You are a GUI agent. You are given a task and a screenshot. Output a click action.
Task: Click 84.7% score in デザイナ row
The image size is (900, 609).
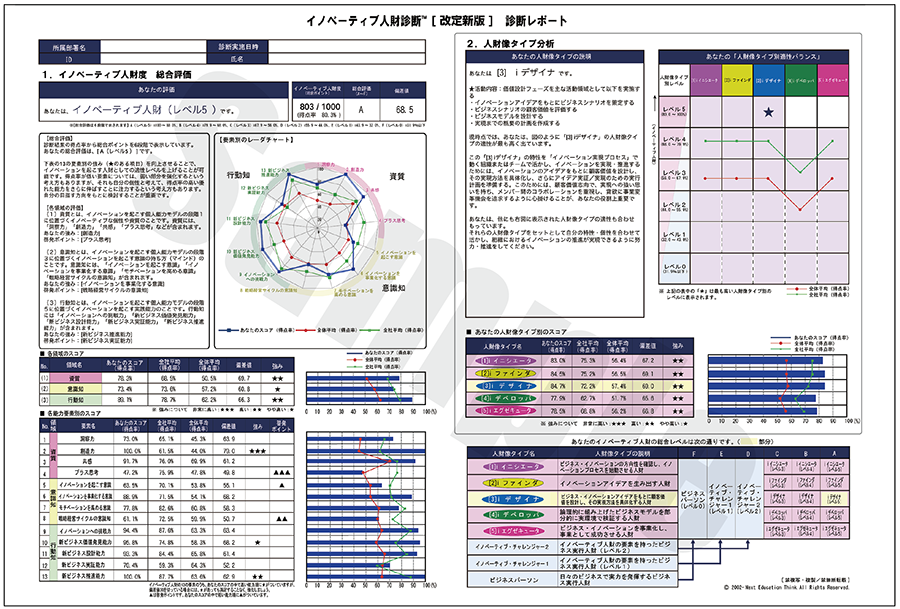click(557, 386)
